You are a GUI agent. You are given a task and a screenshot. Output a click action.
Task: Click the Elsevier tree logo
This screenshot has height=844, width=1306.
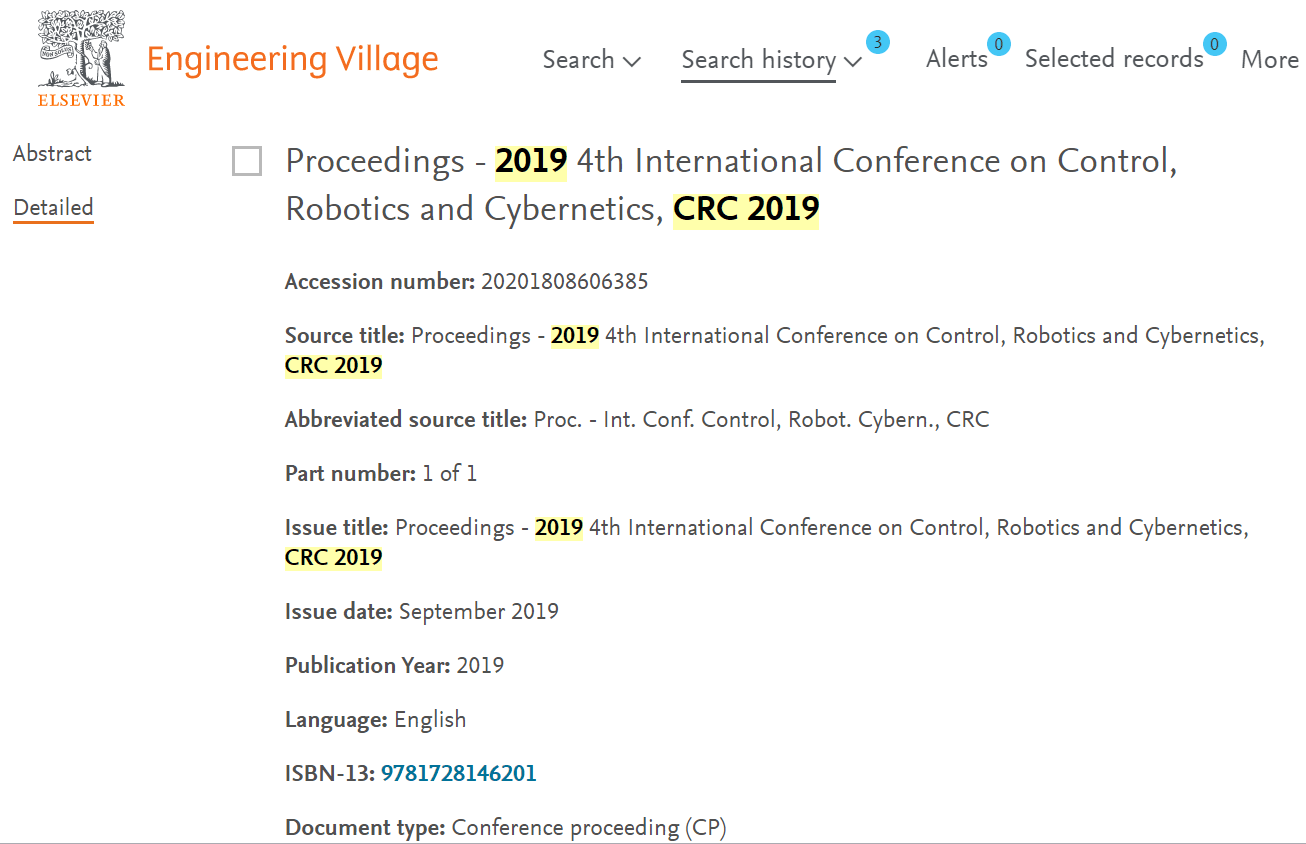[82, 56]
